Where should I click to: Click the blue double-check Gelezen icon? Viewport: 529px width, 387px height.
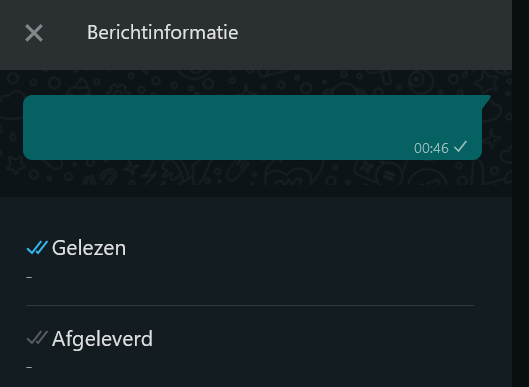click(x=37, y=248)
